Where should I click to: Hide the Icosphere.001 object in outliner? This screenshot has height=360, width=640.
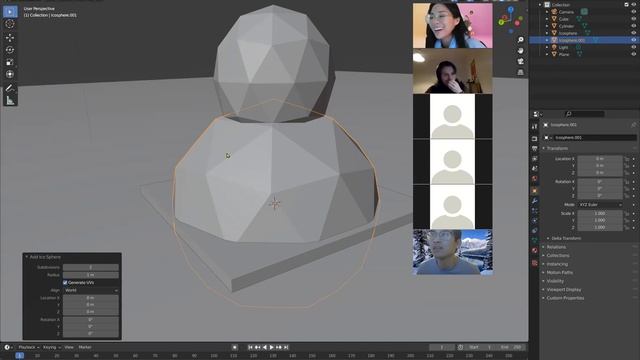[x=633, y=40]
